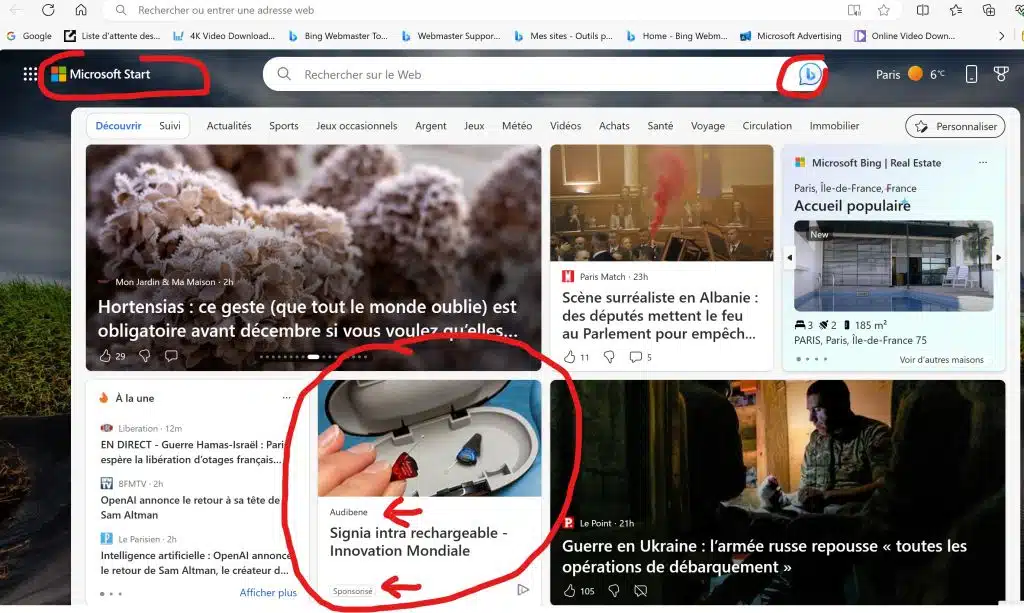
Task: Click 'Voir d'autres maisons' link
Action: click(941, 360)
